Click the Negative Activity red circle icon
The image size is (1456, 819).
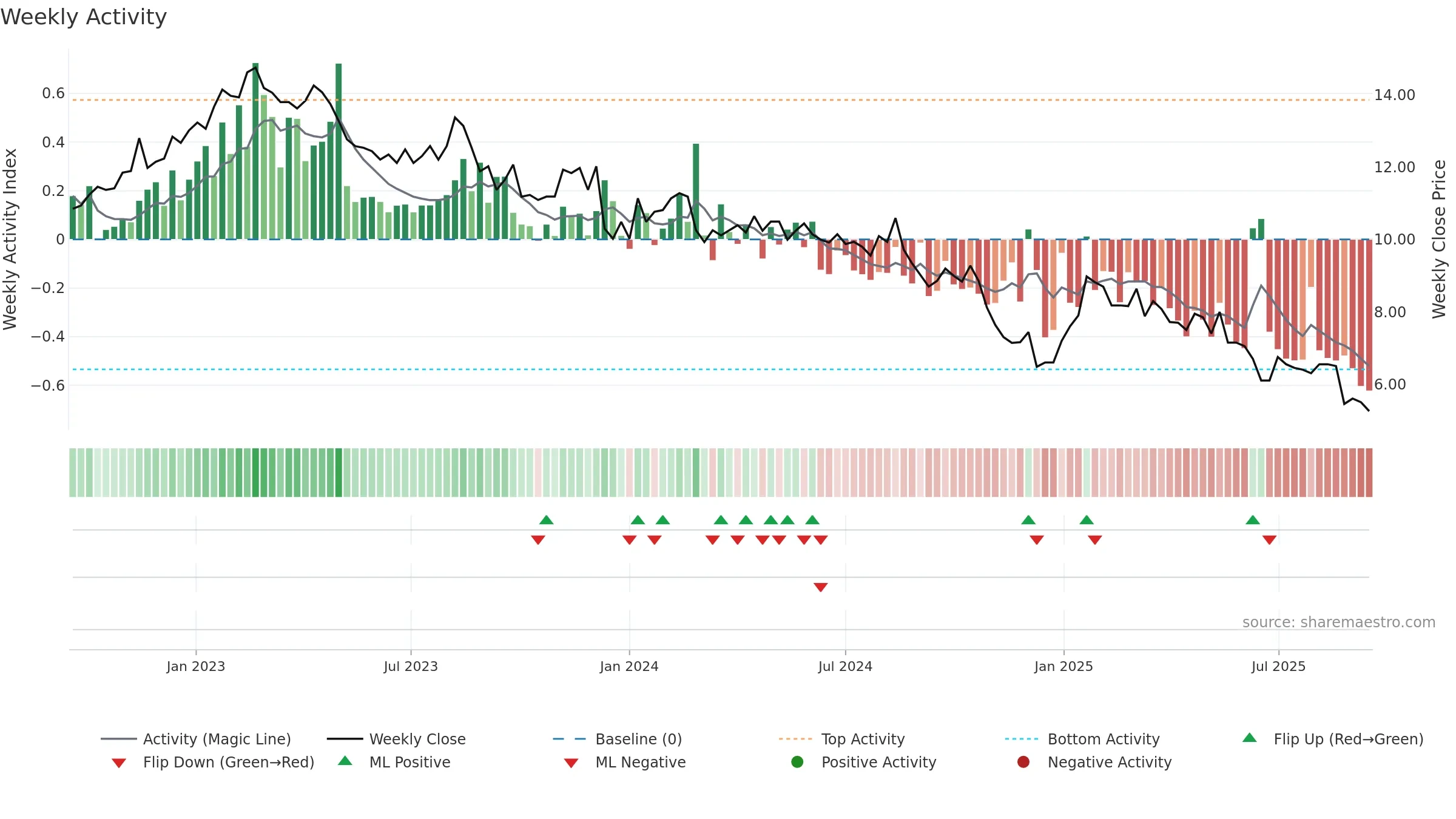point(1023,762)
